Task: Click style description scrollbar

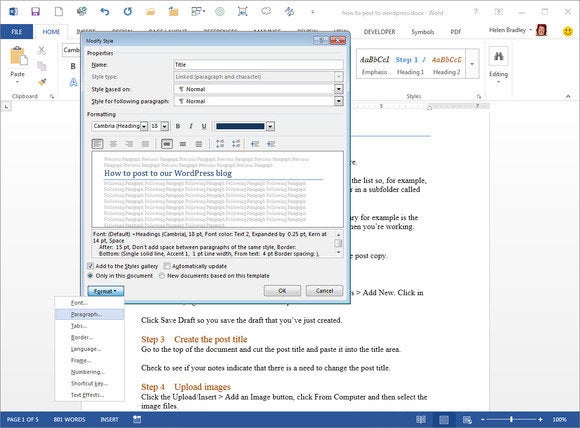Action: click(x=338, y=243)
